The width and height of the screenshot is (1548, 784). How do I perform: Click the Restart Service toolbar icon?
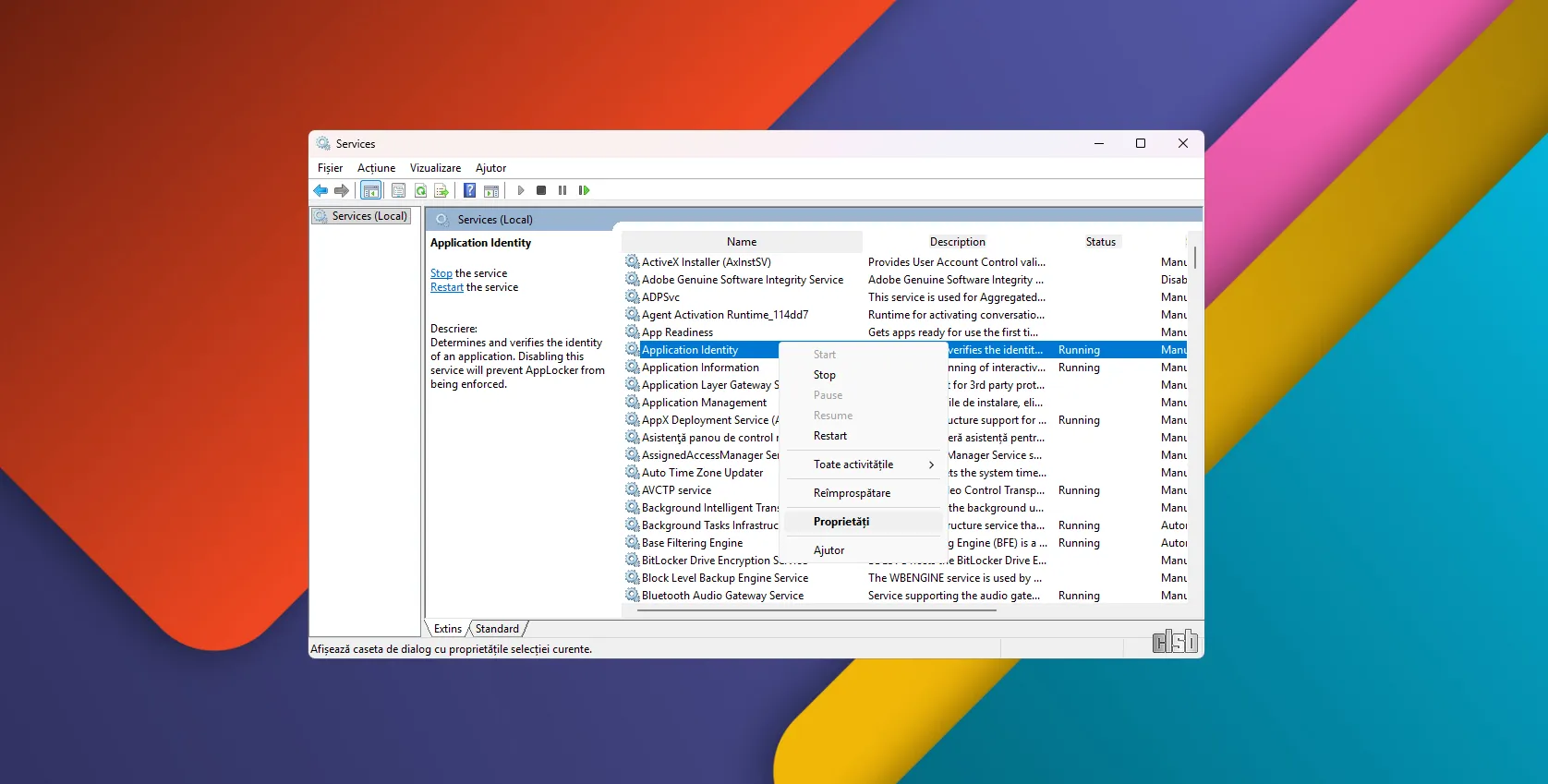[x=584, y=190]
